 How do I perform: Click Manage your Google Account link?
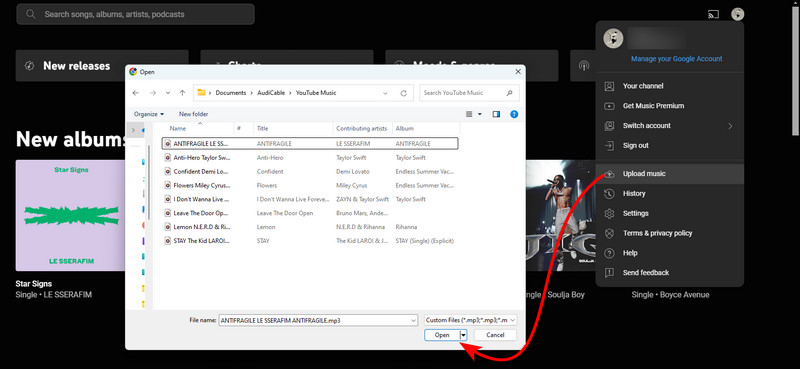pyautogui.click(x=677, y=59)
